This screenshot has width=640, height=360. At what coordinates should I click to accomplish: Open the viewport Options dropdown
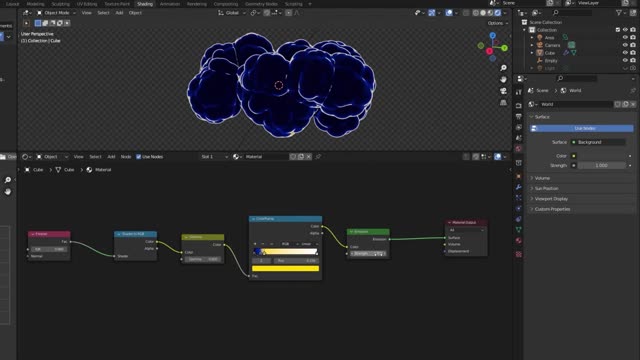[x=498, y=23]
